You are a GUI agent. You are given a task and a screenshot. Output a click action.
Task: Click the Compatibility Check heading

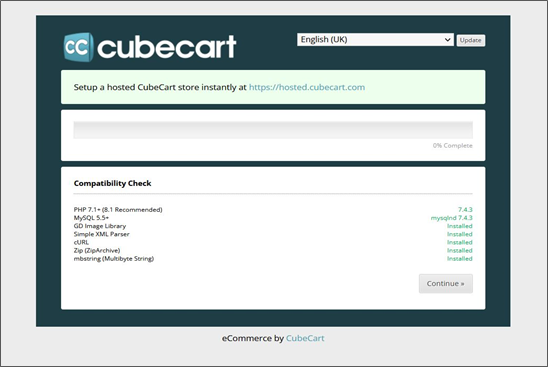pos(113,183)
